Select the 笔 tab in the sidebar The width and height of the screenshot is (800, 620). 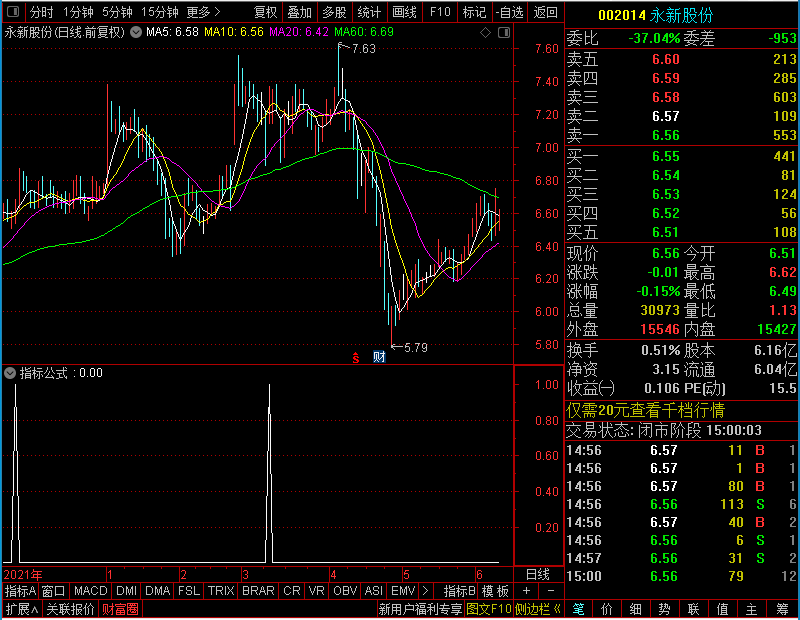click(x=578, y=609)
